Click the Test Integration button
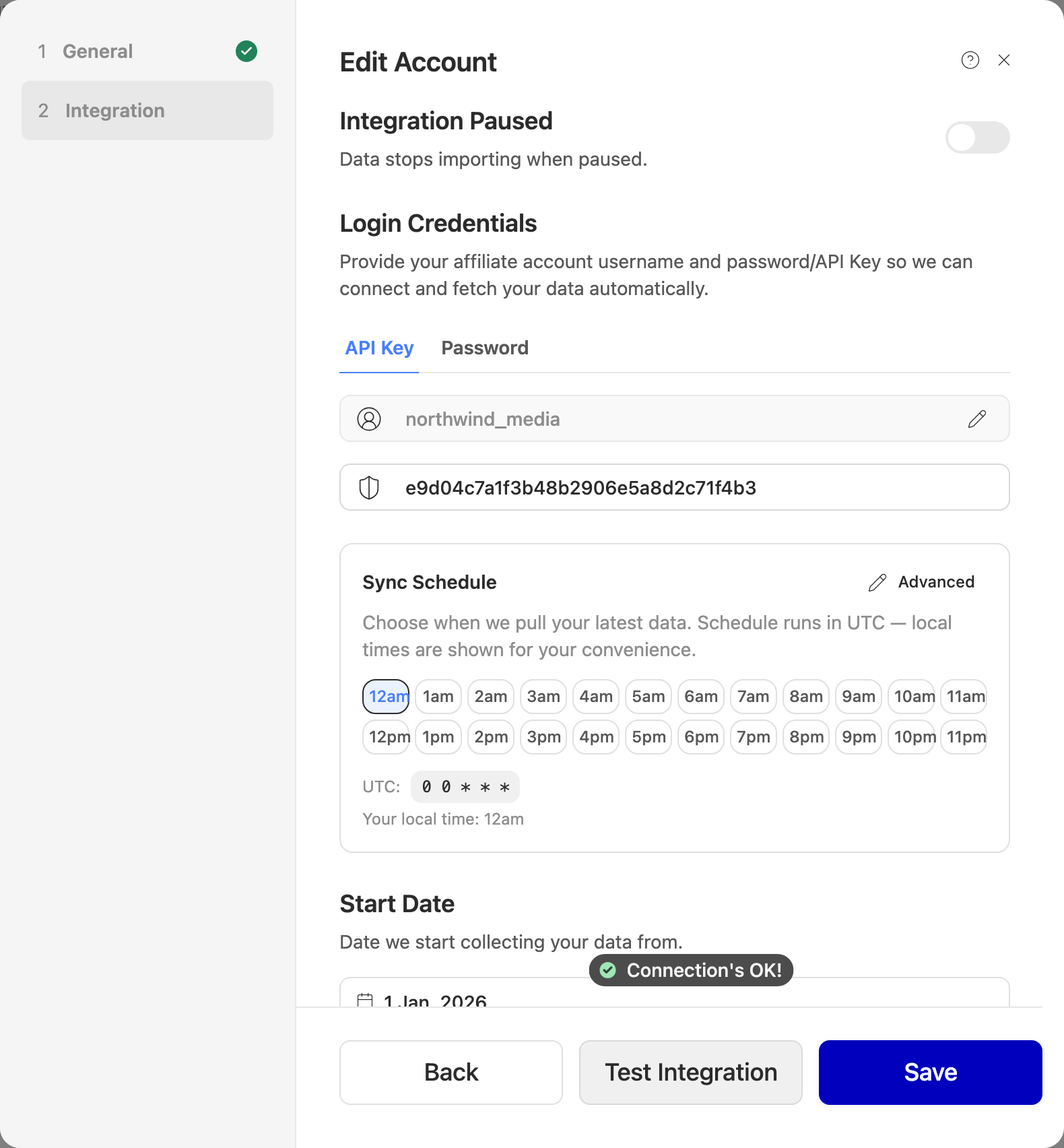 (x=691, y=1073)
